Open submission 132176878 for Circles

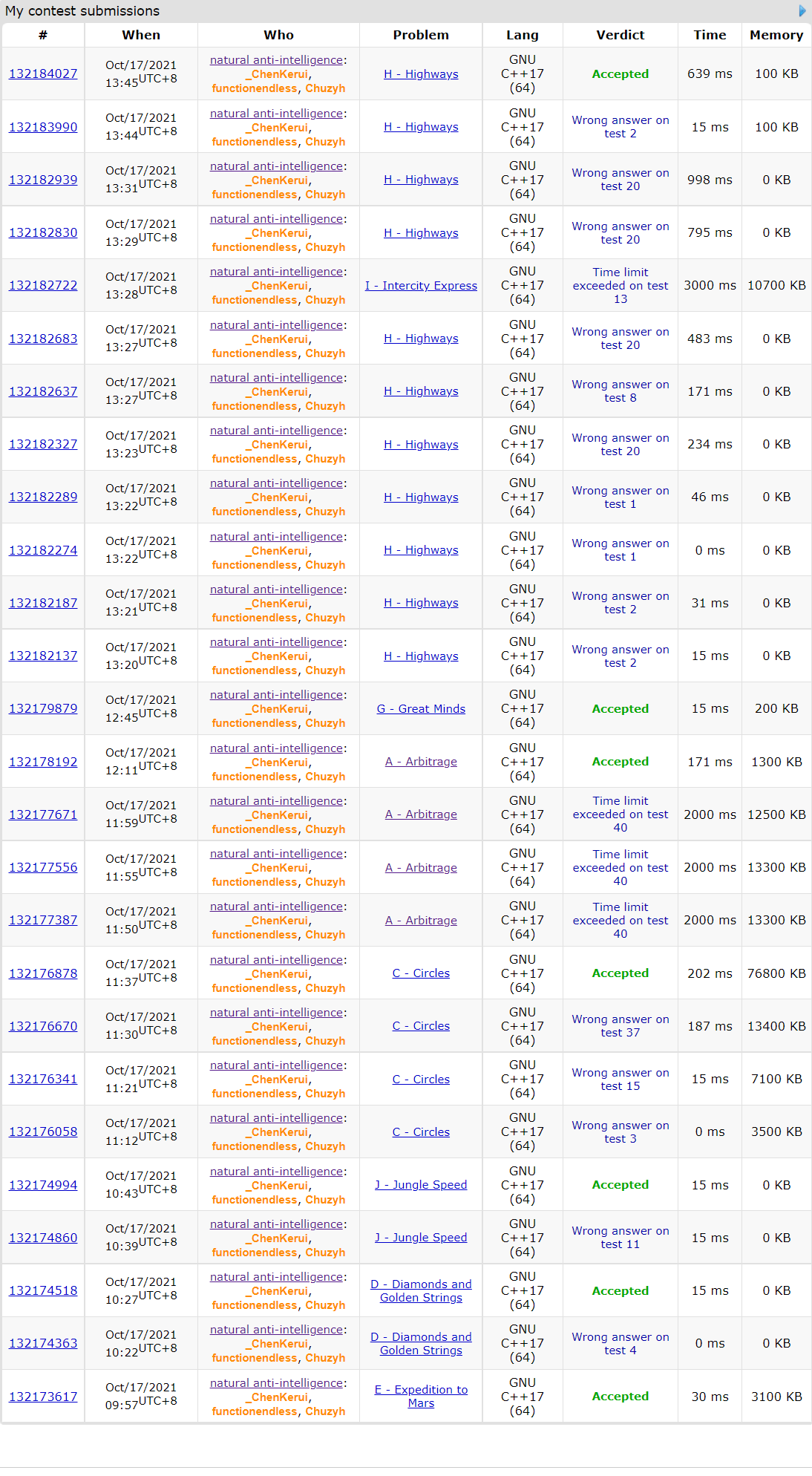pyautogui.click(x=43, y=973)
